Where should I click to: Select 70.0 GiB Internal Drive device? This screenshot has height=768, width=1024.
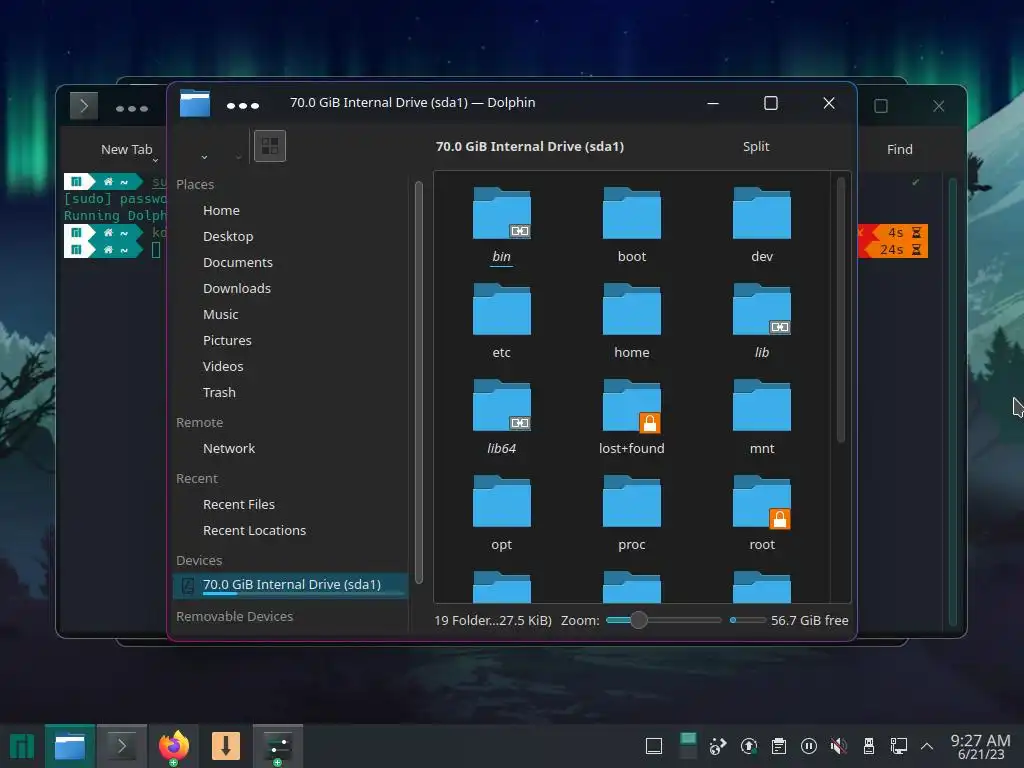click(x=291, y=585)
